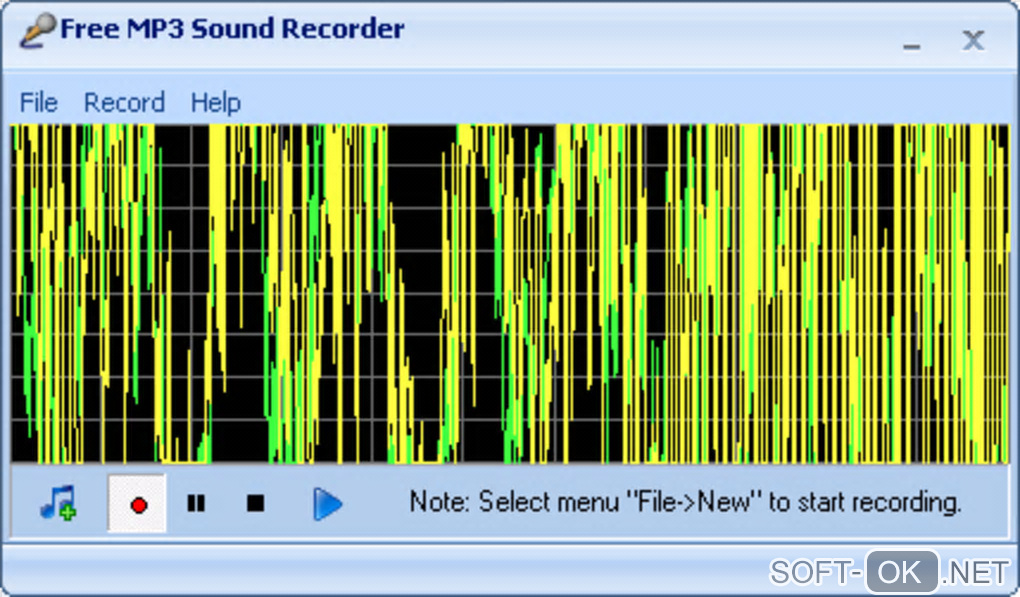Stop the recording
The width and height of the screenshot is (1020, 597).
pos(256,503)
